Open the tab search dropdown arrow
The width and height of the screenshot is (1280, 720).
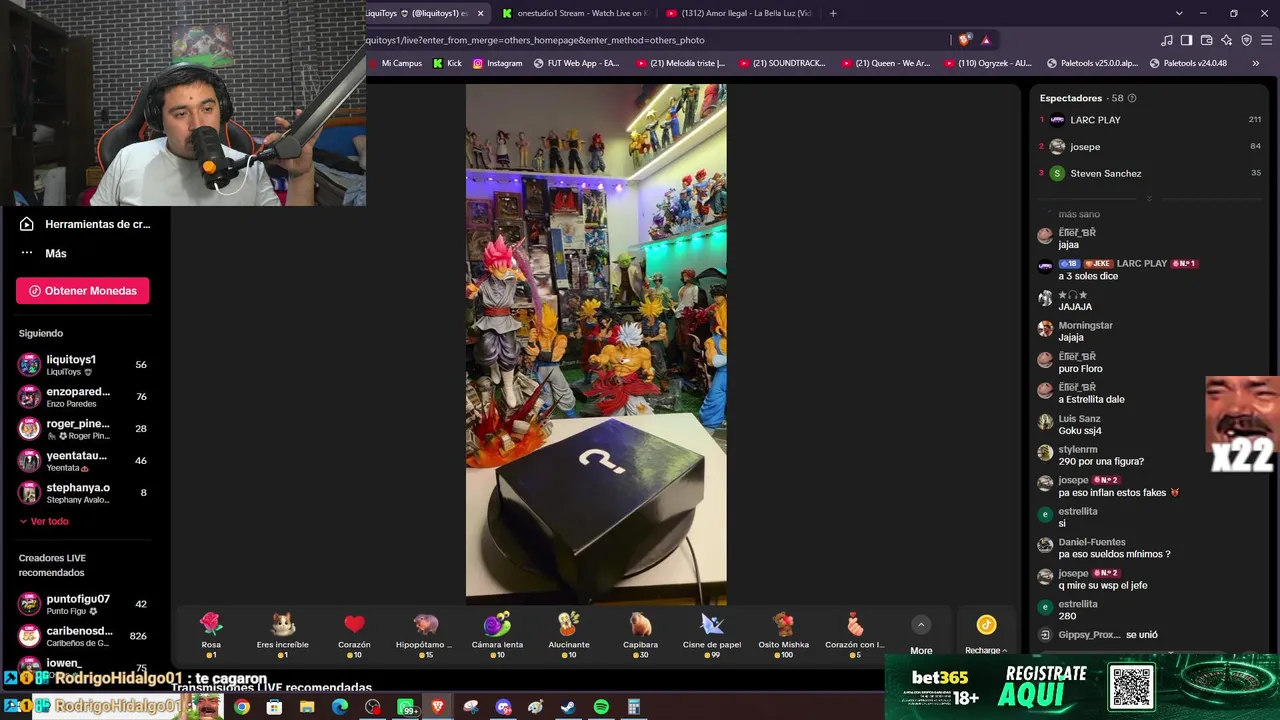tap(1179, 13)
